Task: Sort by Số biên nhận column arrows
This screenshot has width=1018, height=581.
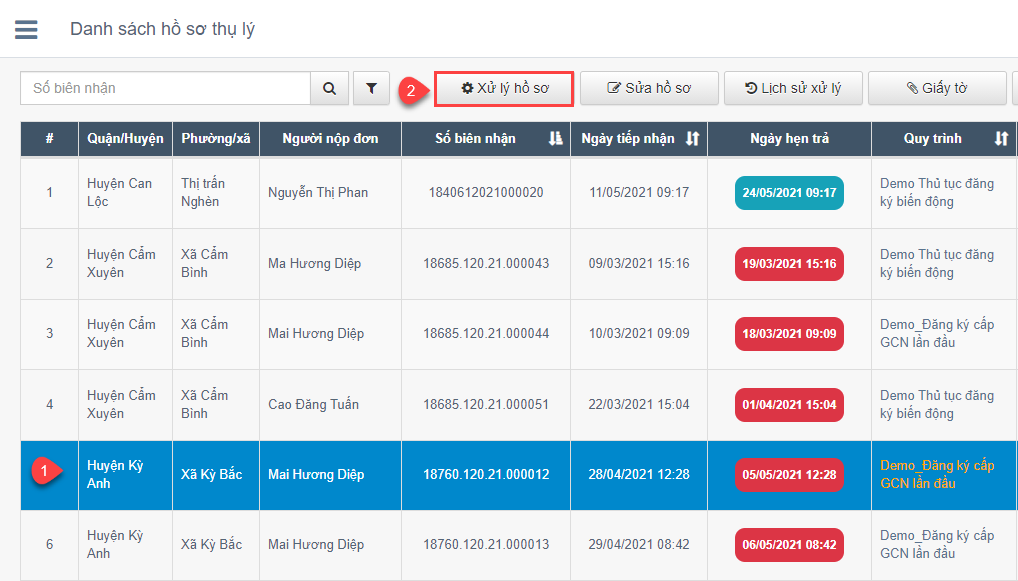Action: click(556, 139)
